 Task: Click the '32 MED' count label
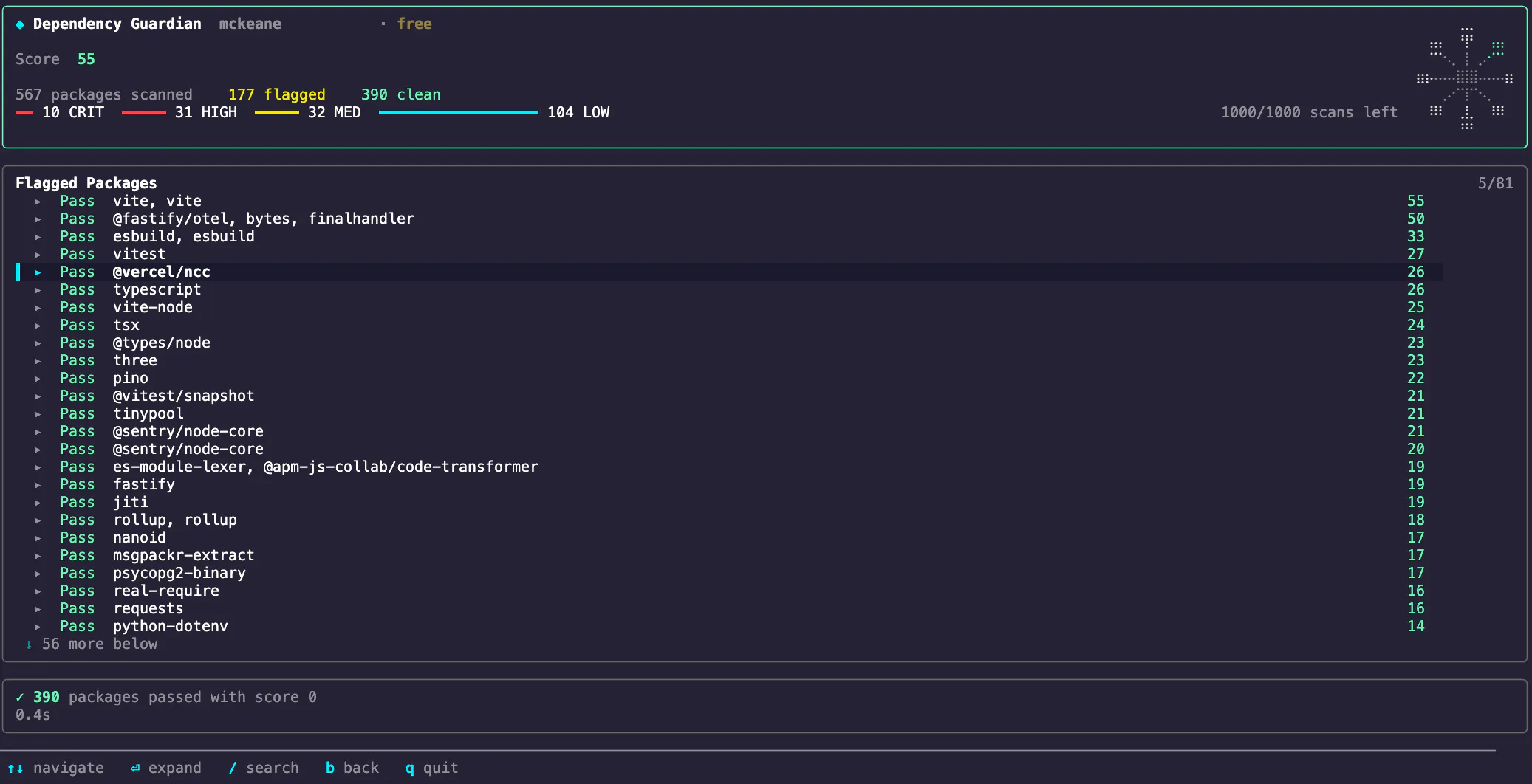(335, 112)
